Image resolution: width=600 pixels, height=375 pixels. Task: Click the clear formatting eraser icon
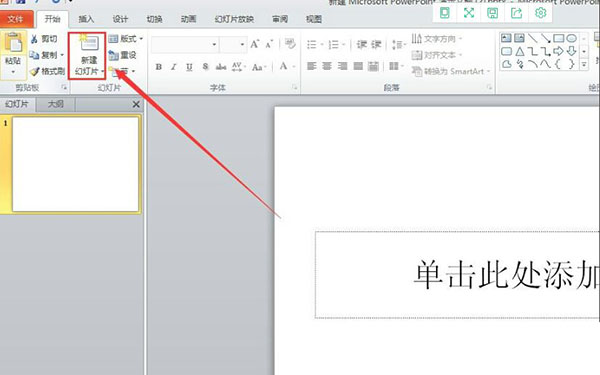coord(290,44)
